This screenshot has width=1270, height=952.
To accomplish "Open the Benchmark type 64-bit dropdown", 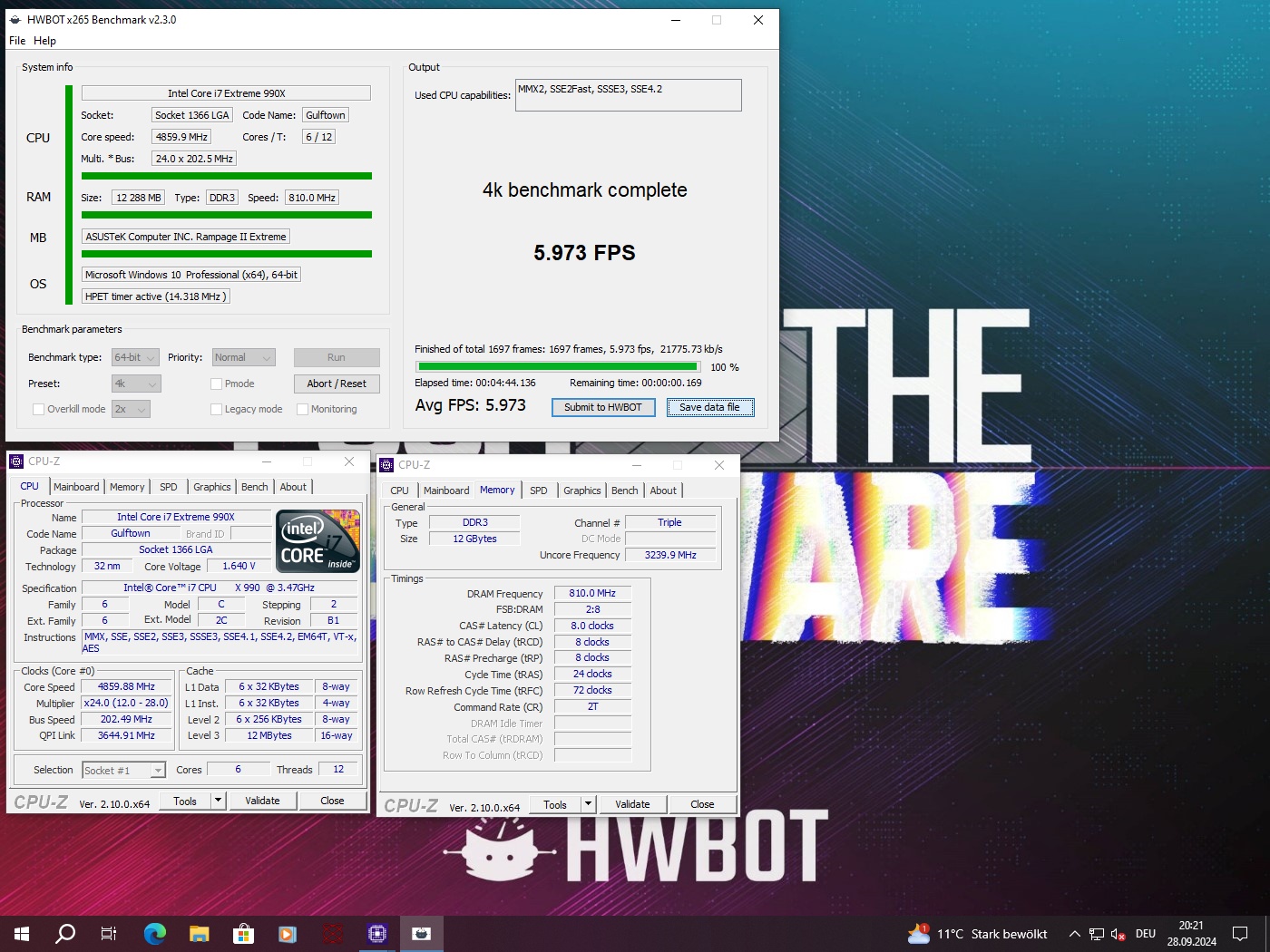I will click(x=135, y=357).
